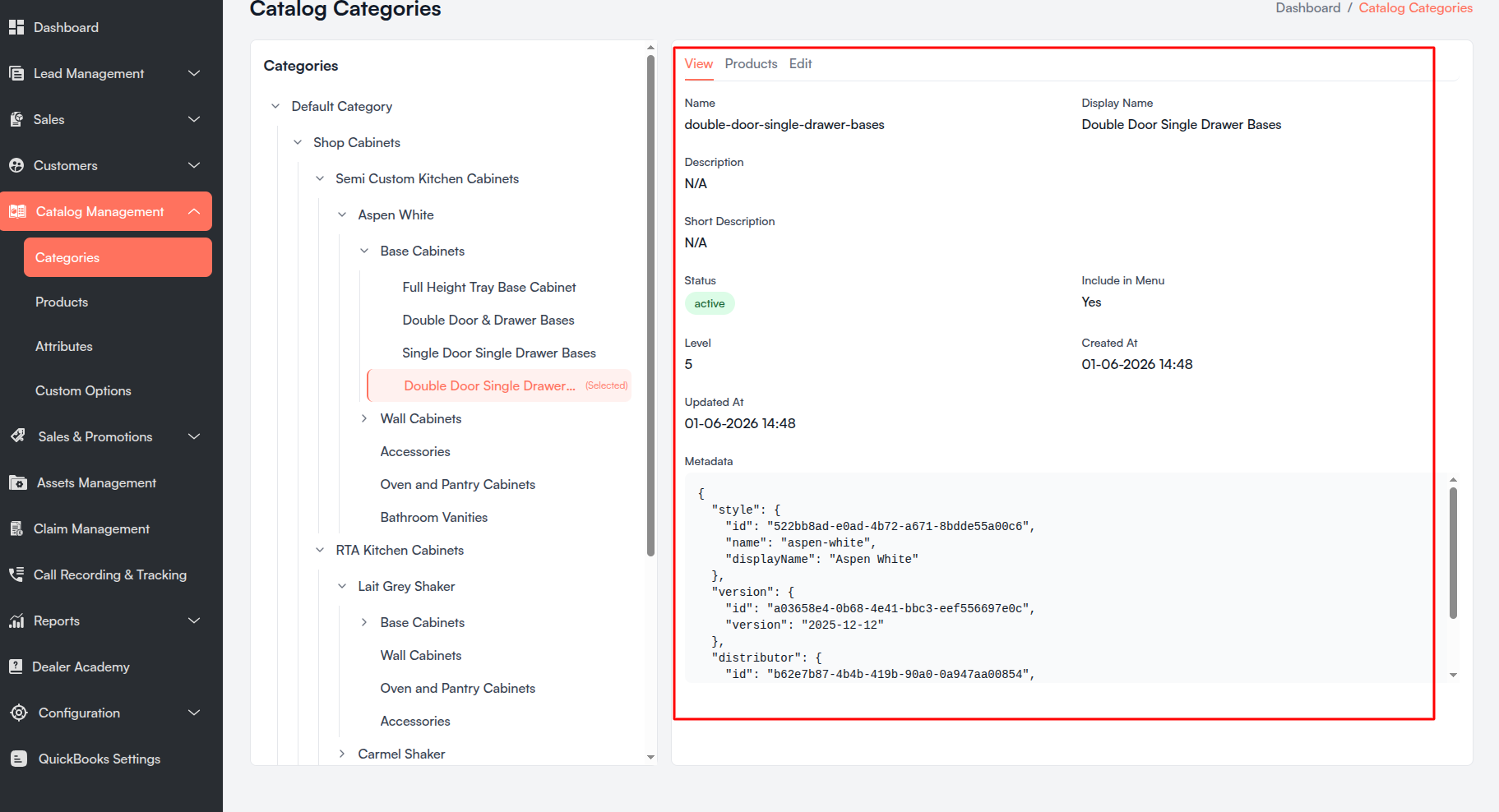Open the Edit tab

tap(800, 64)
